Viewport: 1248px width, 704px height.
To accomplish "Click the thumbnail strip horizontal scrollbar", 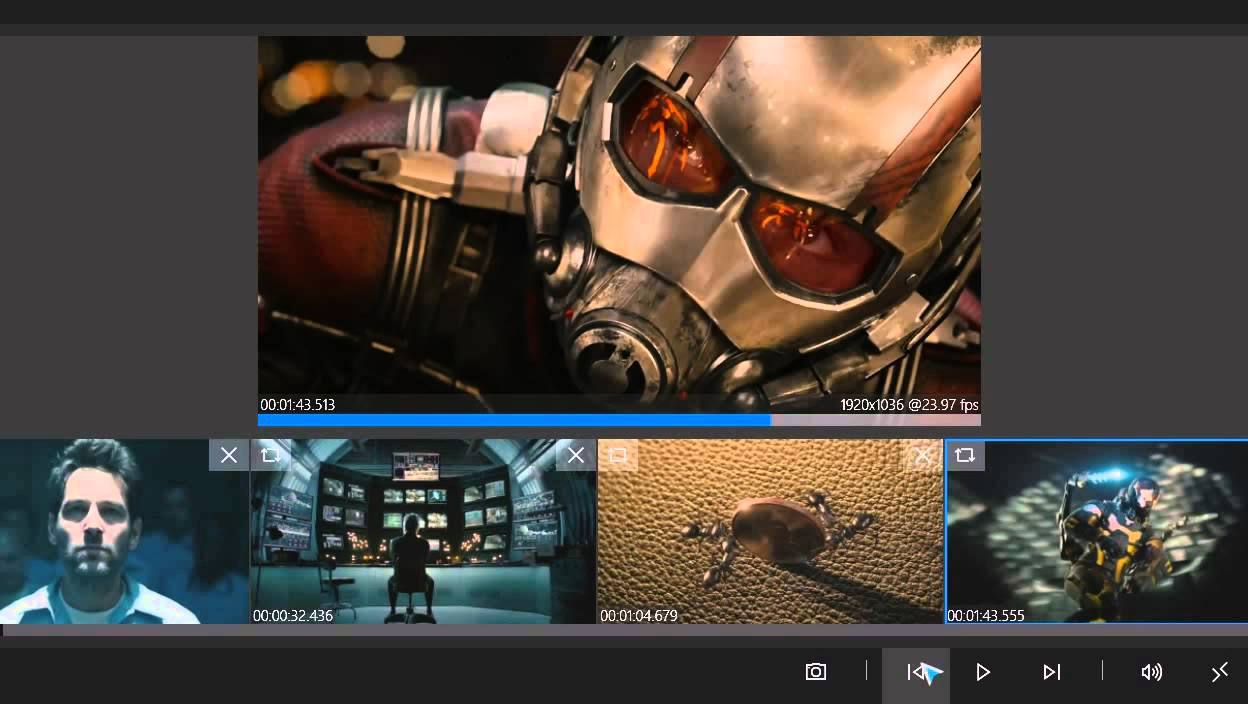I will coord(624,630).
